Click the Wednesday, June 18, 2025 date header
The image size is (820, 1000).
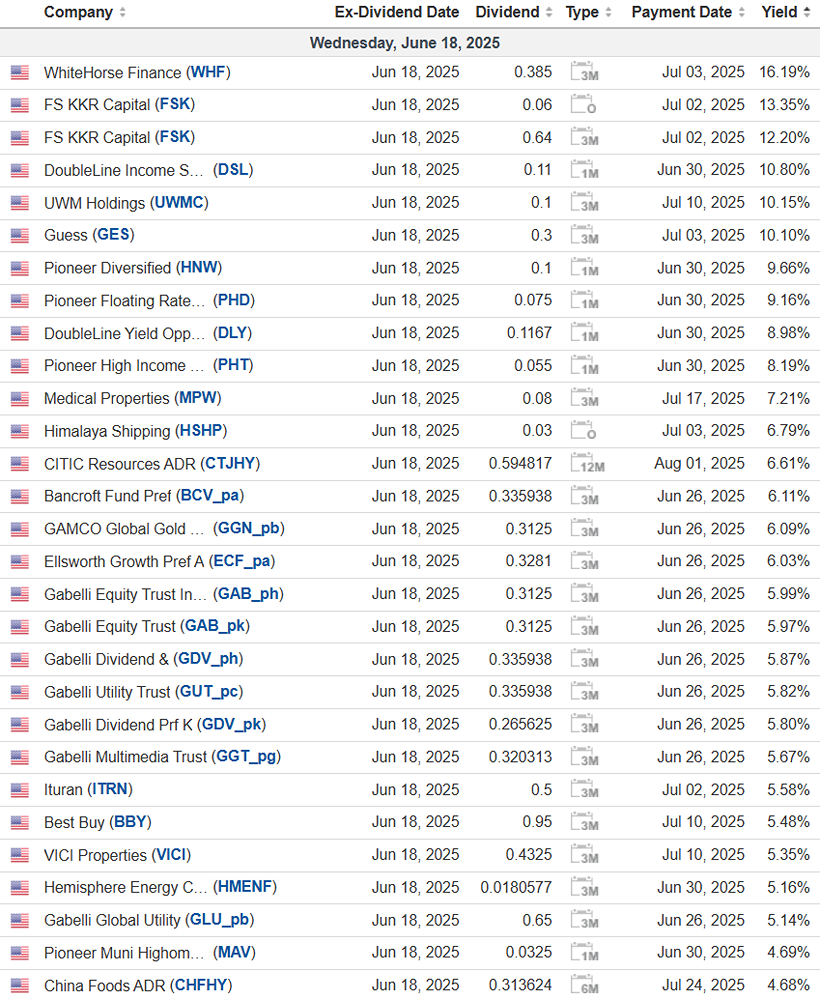[405, 43]
